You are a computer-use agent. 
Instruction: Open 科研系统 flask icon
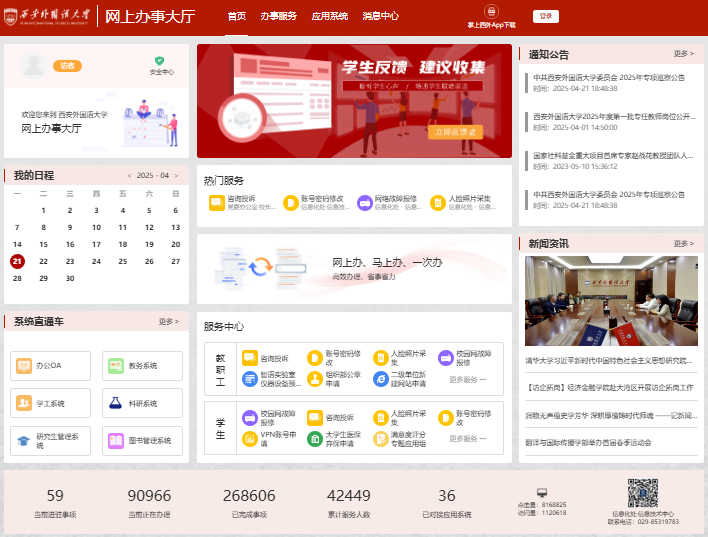pyautogui.click(x=116, y=403)
